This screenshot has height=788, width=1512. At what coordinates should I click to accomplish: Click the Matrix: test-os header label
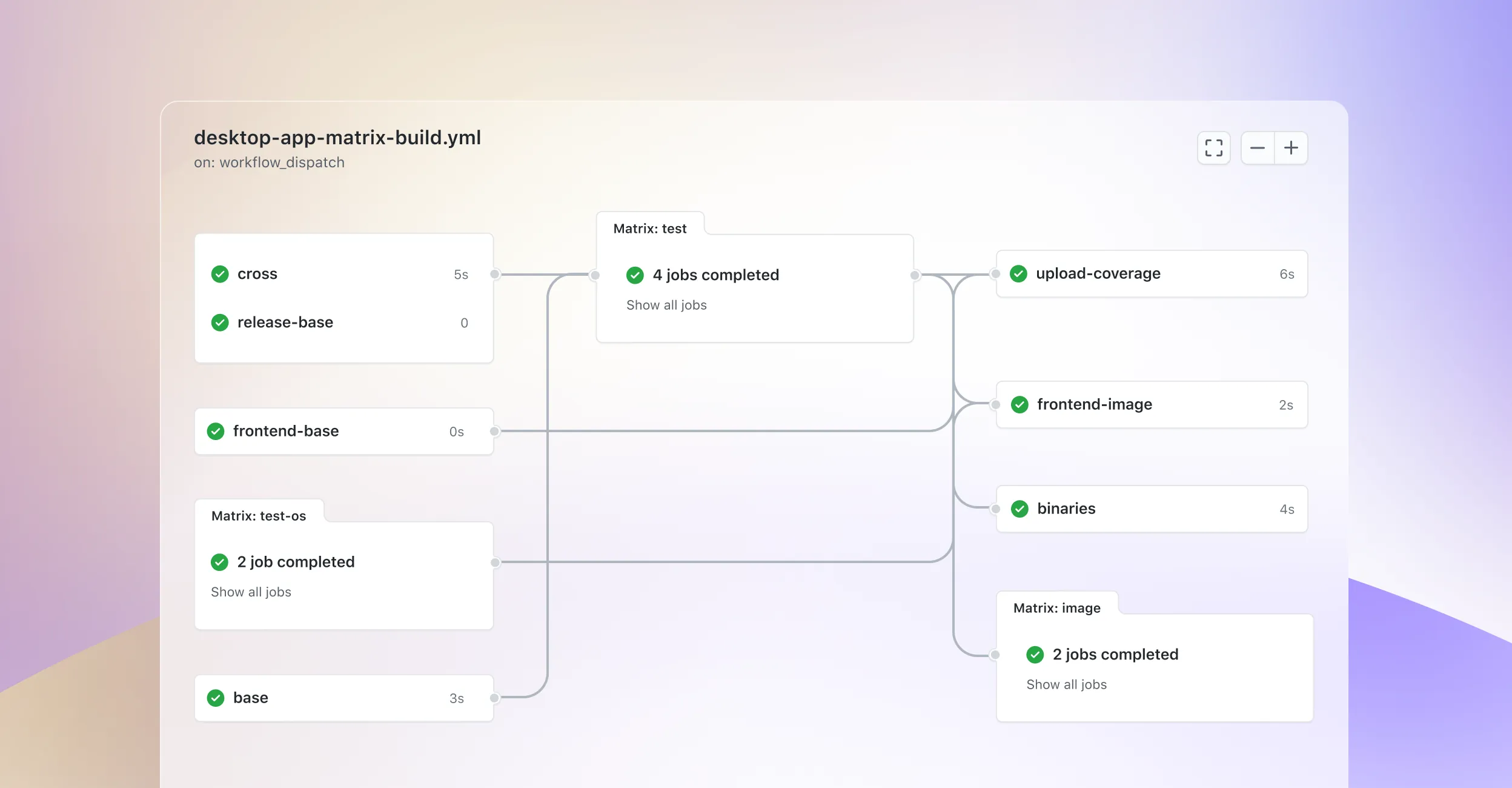point(259,516)
